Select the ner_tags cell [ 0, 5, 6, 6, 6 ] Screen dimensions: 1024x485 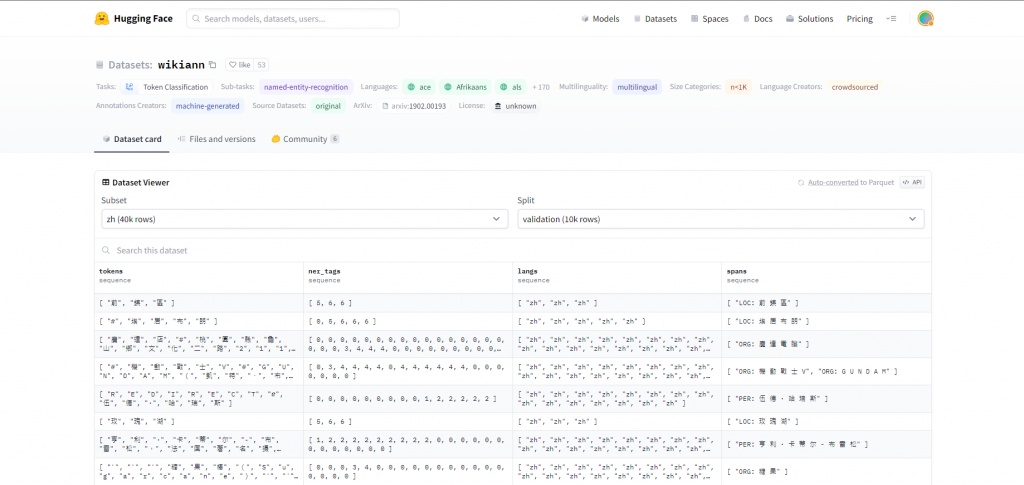[x=408, y=322]
